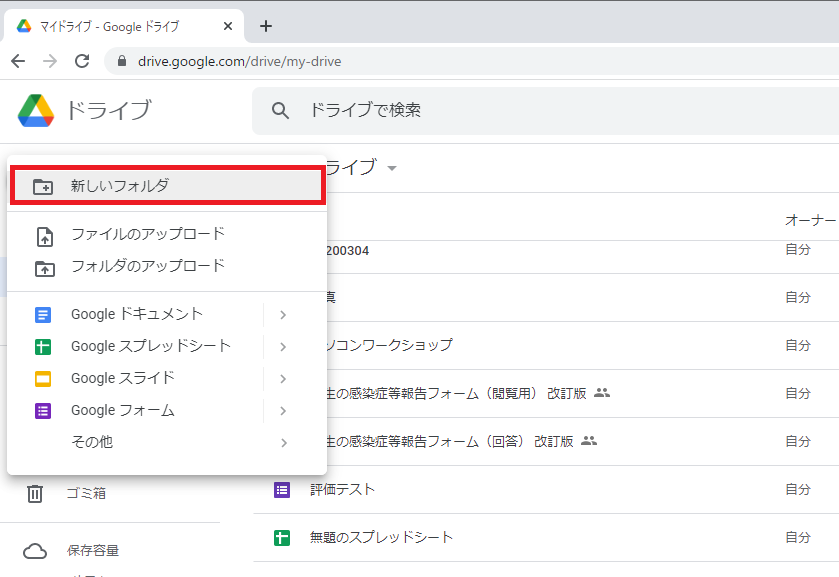Screen dimensions: 839x577
Task: Click the trash can icon in the sidebar
Action: tap(35, 493)
